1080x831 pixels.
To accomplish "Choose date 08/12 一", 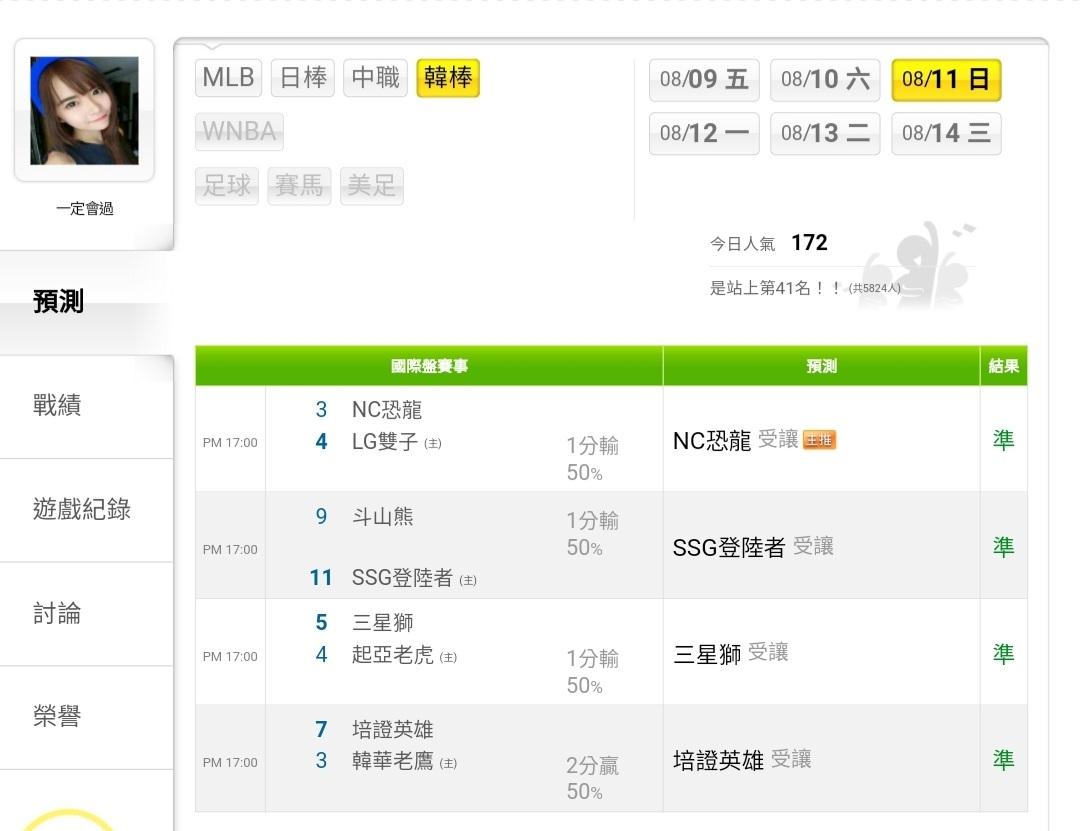I will pyautogui.click(x=704, y=134).
